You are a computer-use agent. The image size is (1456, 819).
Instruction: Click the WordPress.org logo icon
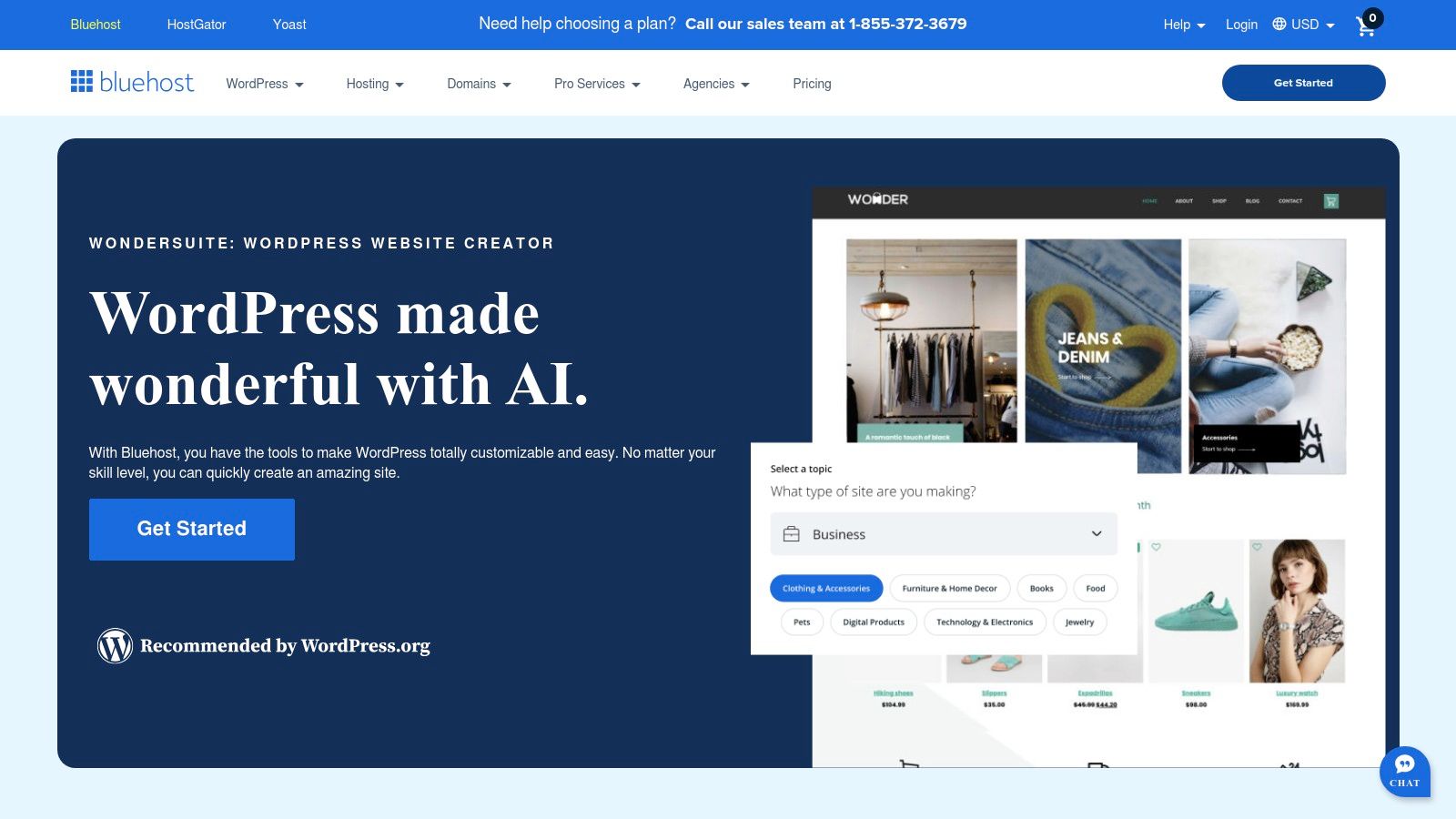[x=115, y=645]
